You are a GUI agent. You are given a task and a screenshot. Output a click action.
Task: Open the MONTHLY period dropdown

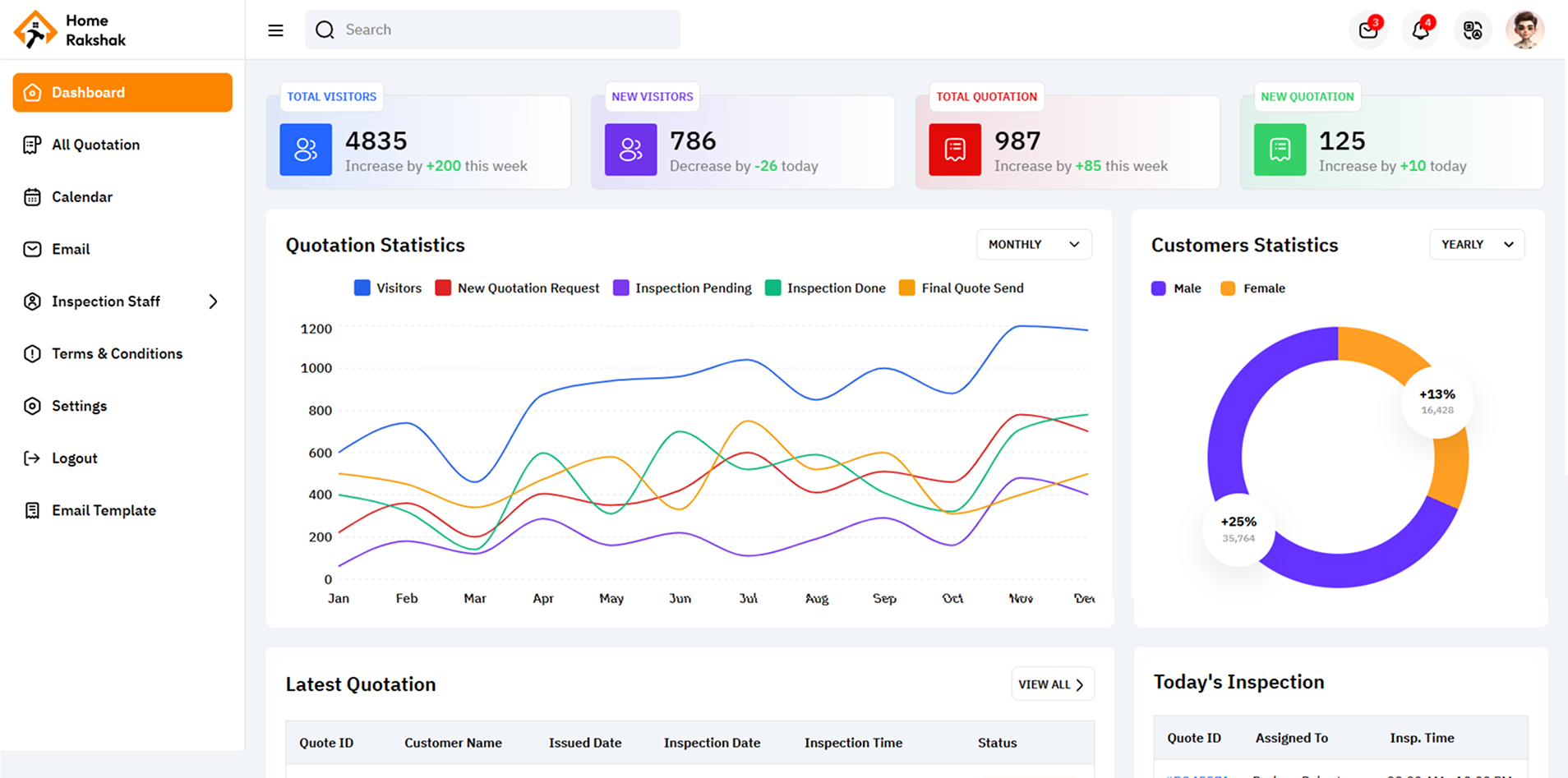coord(1034,245)
